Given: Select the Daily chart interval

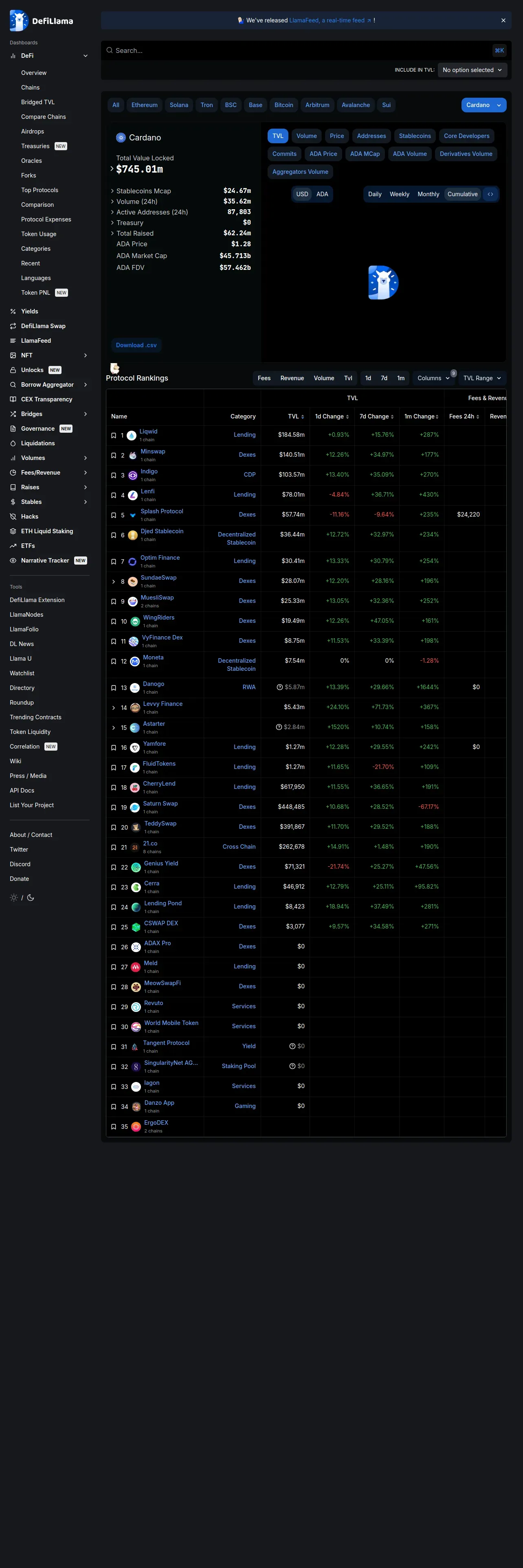Looking at the screenshot, I should click(375, 194).
